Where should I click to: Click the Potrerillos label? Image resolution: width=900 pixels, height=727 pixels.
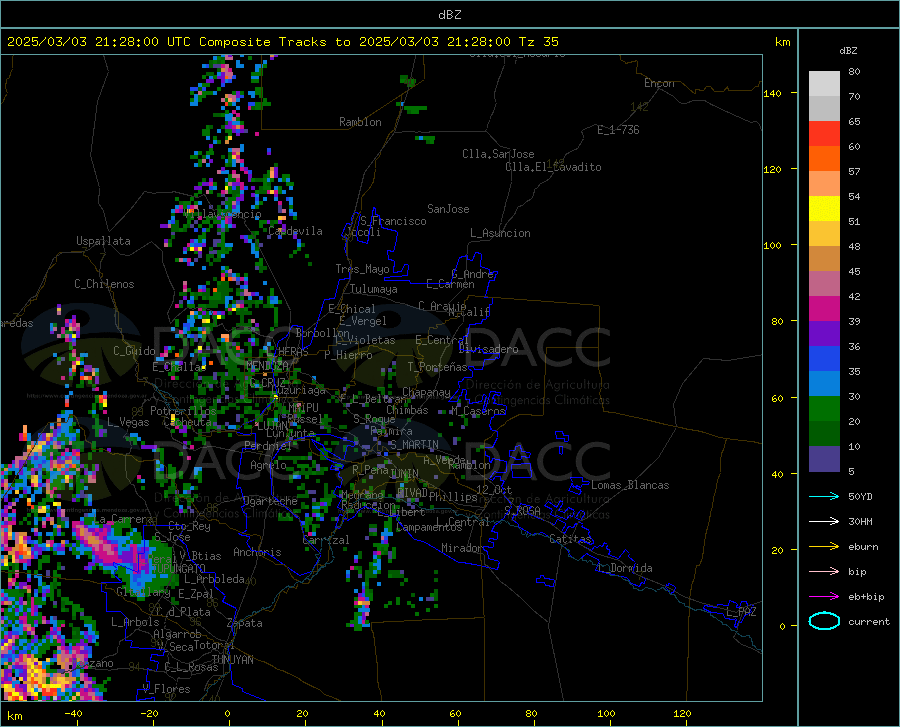click(183, 411)
